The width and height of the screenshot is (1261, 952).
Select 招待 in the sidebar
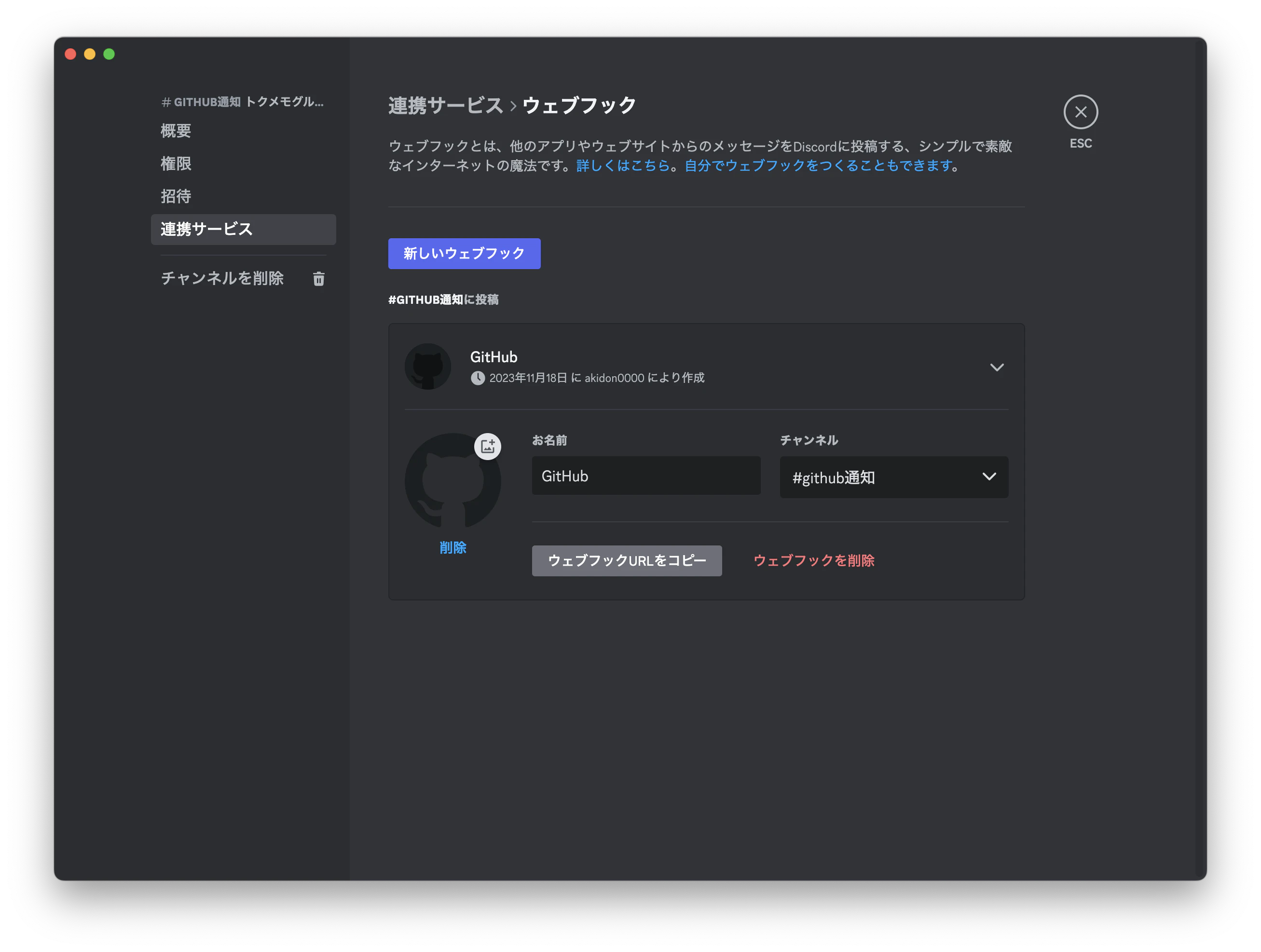(x=176, y=196)
